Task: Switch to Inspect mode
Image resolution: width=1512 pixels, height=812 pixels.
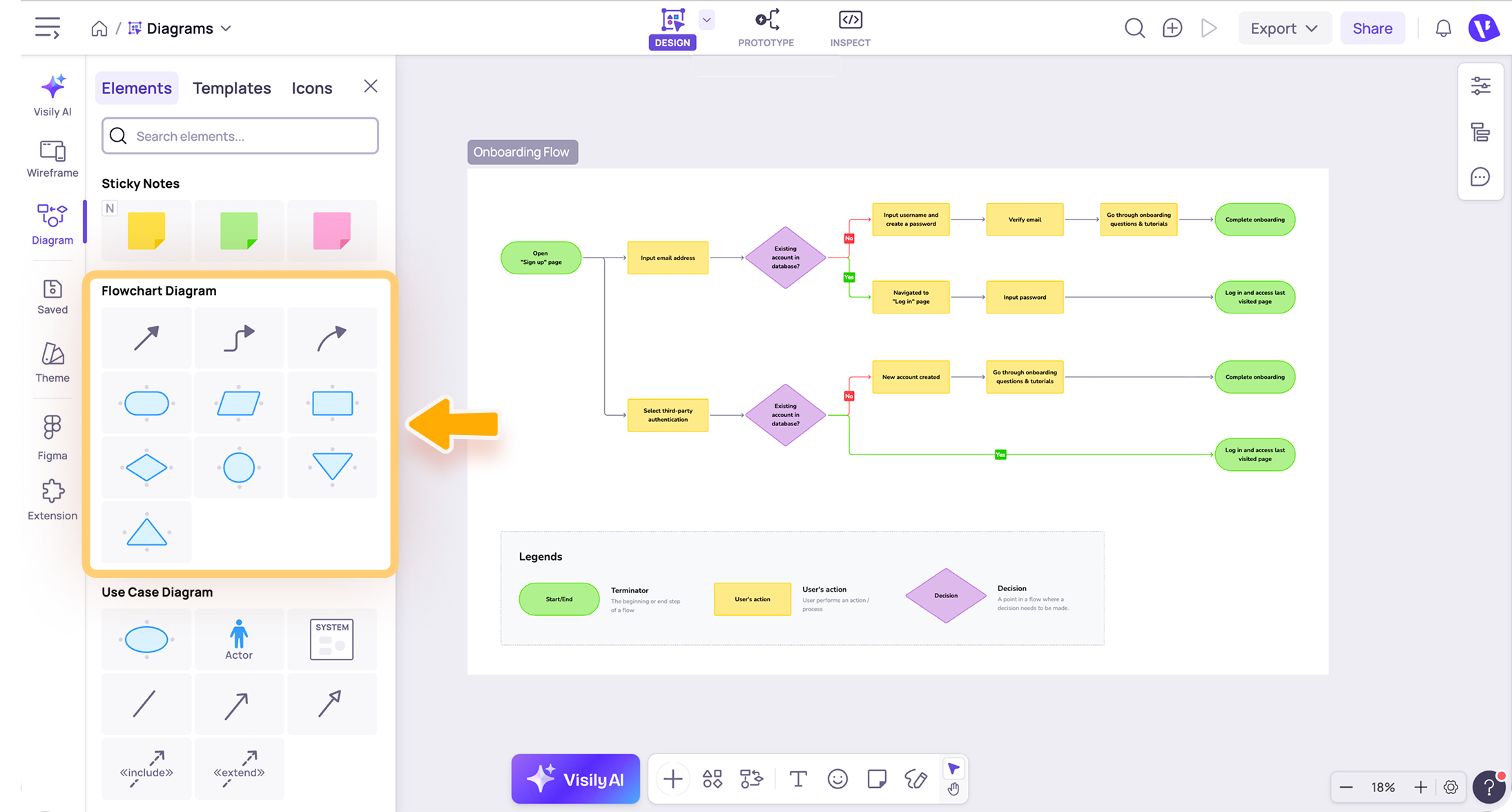Action: (x=850, y=29)
